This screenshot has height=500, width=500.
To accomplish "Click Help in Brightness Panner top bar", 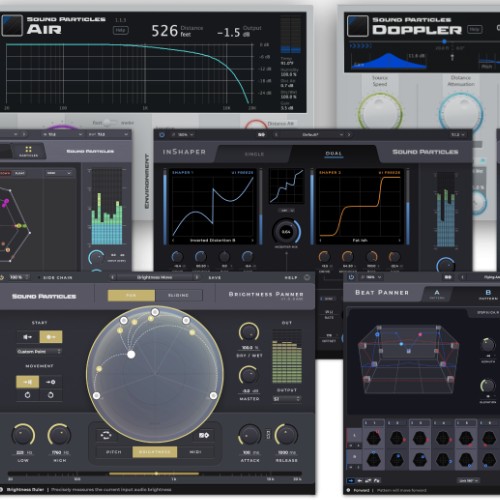I will (x=291, y=278).
